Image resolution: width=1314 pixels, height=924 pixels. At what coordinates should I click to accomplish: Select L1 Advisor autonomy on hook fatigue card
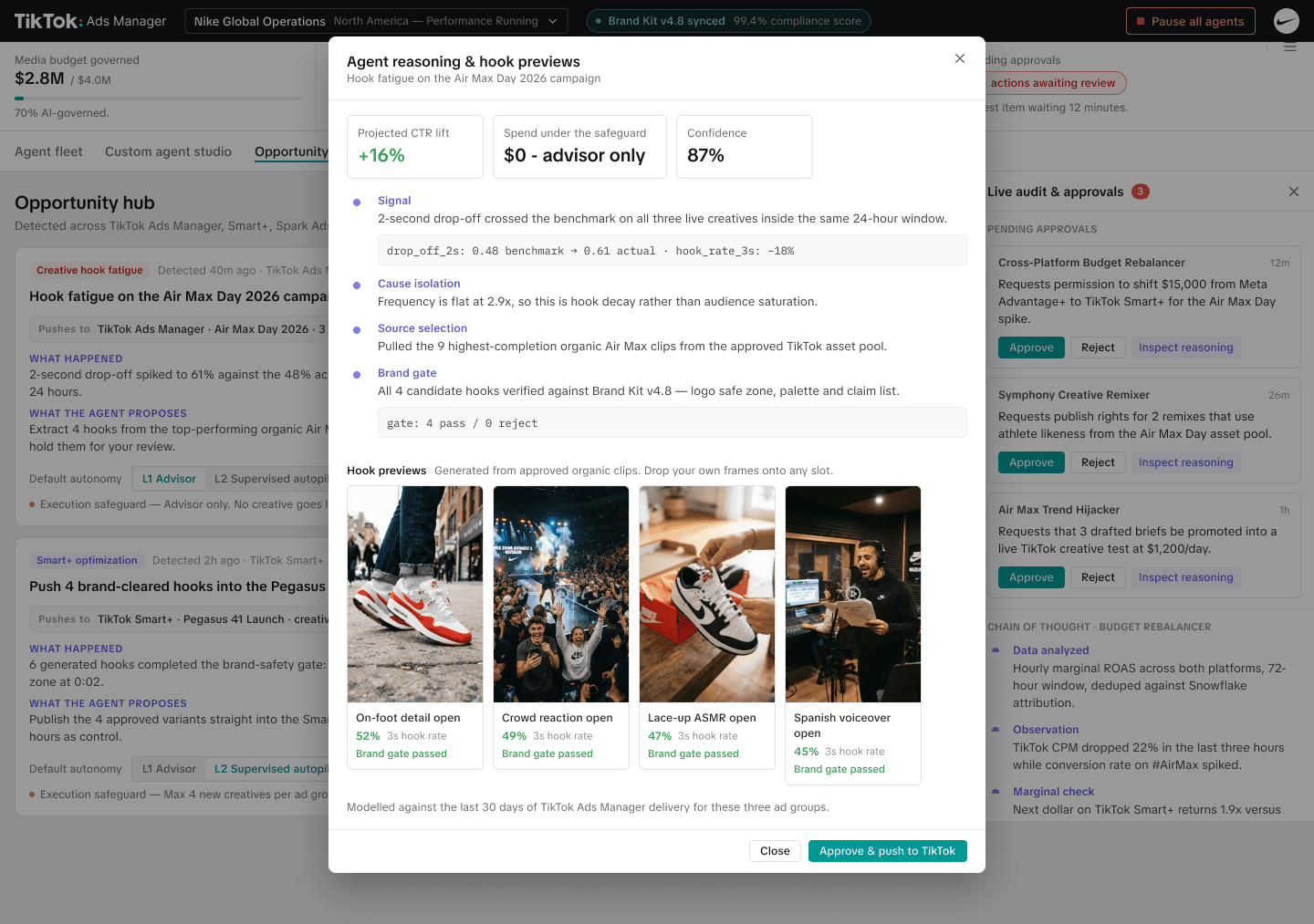tap(169, 479)
